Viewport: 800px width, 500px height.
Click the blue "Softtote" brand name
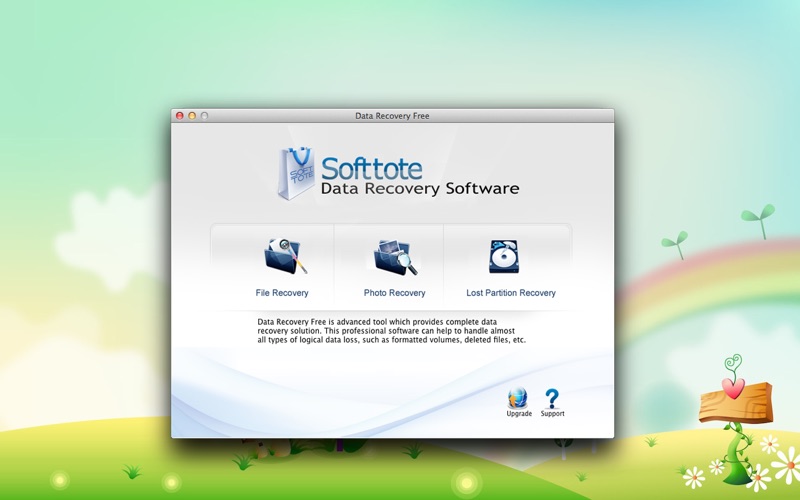coord(371,167)
